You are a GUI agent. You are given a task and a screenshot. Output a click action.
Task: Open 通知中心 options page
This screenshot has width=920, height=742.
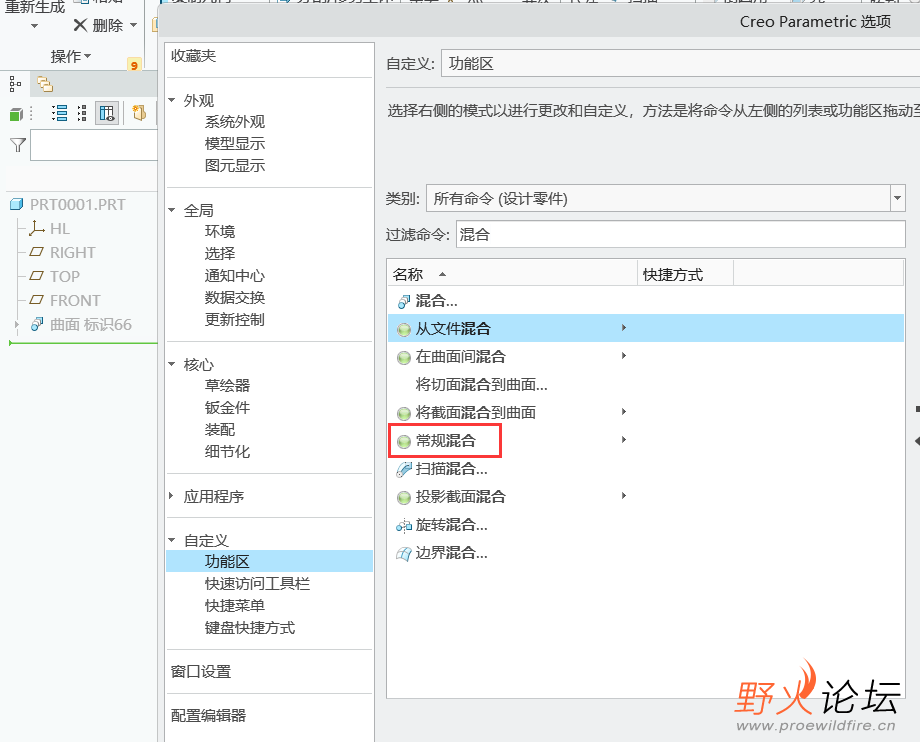pyautogui.click(x=235, y=276)
